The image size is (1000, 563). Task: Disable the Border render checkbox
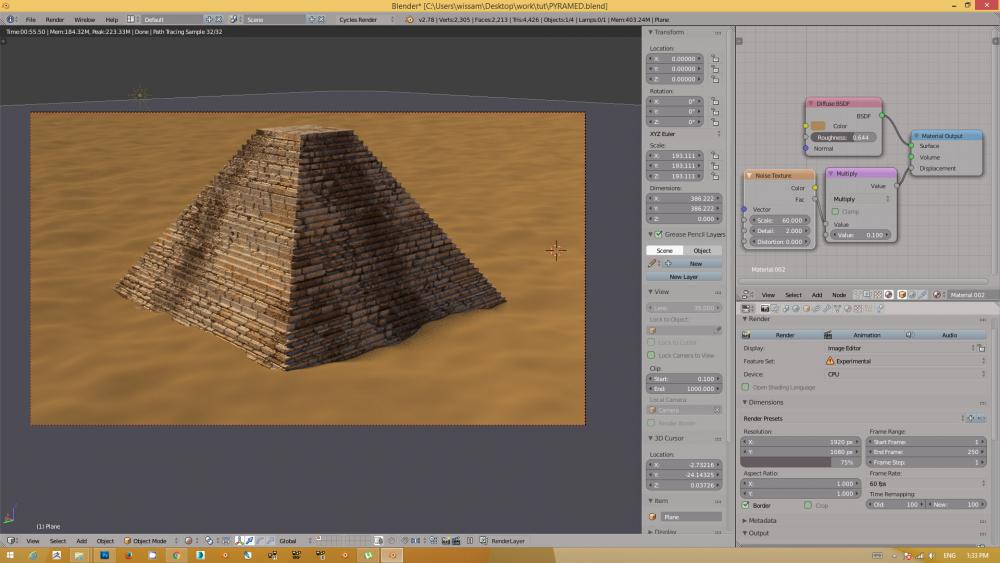[x=746, y=505]
